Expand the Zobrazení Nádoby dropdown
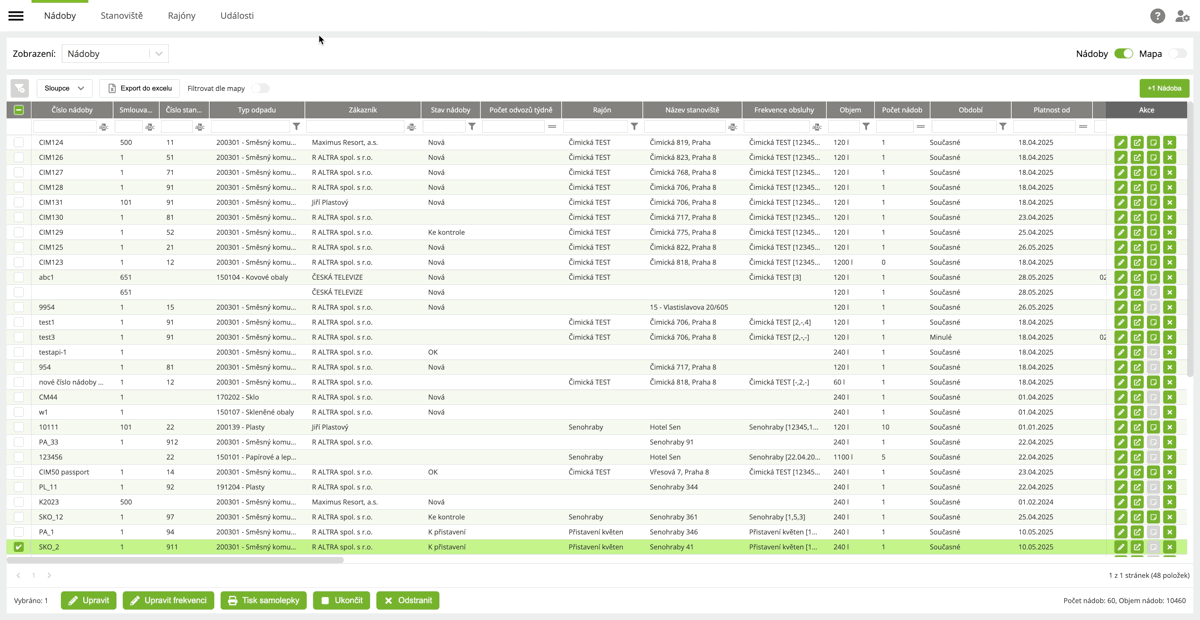 158,54
